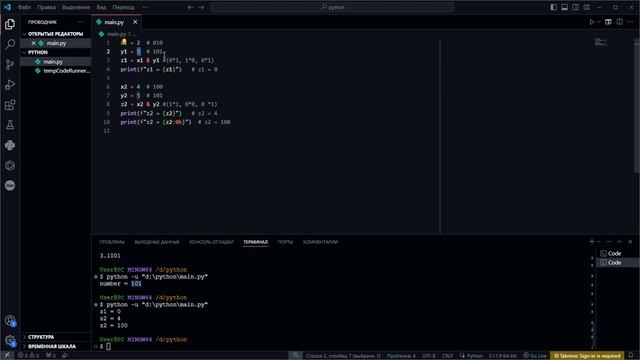Expand the Структура outline section
This screenshot has height=360, width=640.
(56, 337)
